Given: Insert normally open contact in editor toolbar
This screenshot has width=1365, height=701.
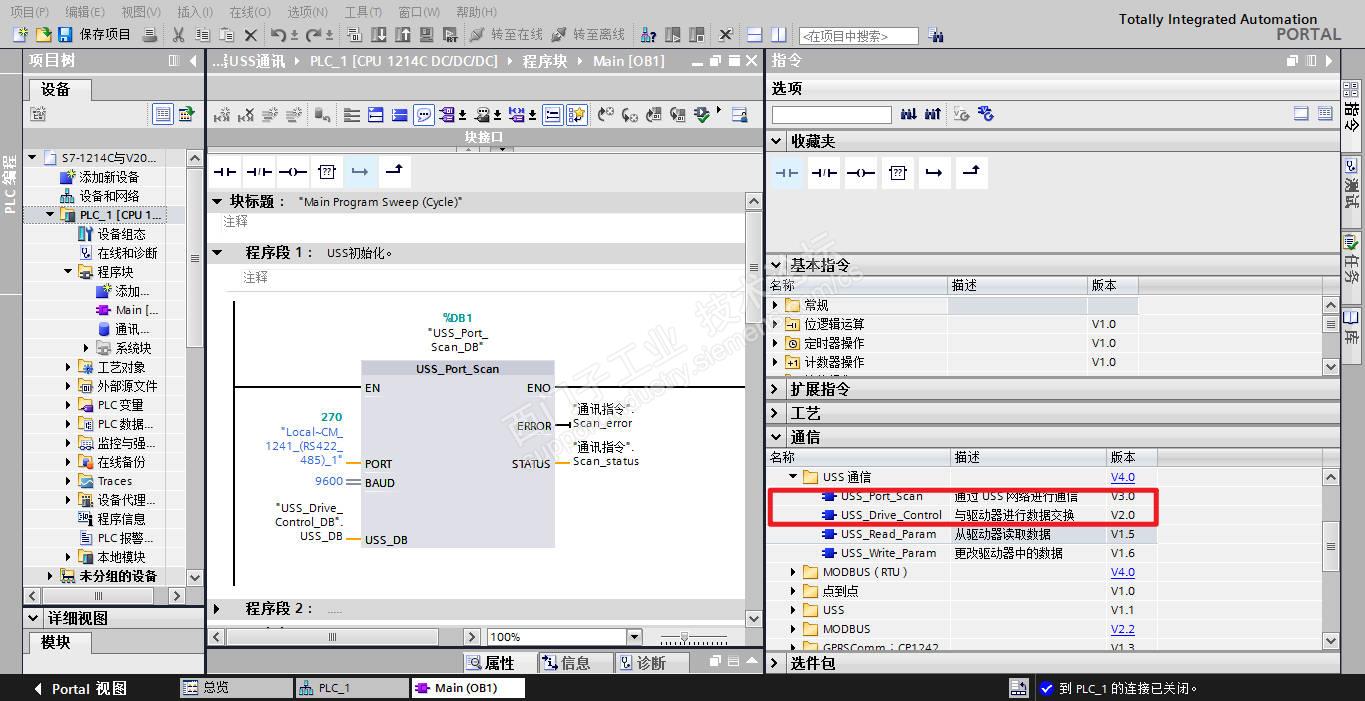Looking at the screenshot, I should (x=224, y=172).
